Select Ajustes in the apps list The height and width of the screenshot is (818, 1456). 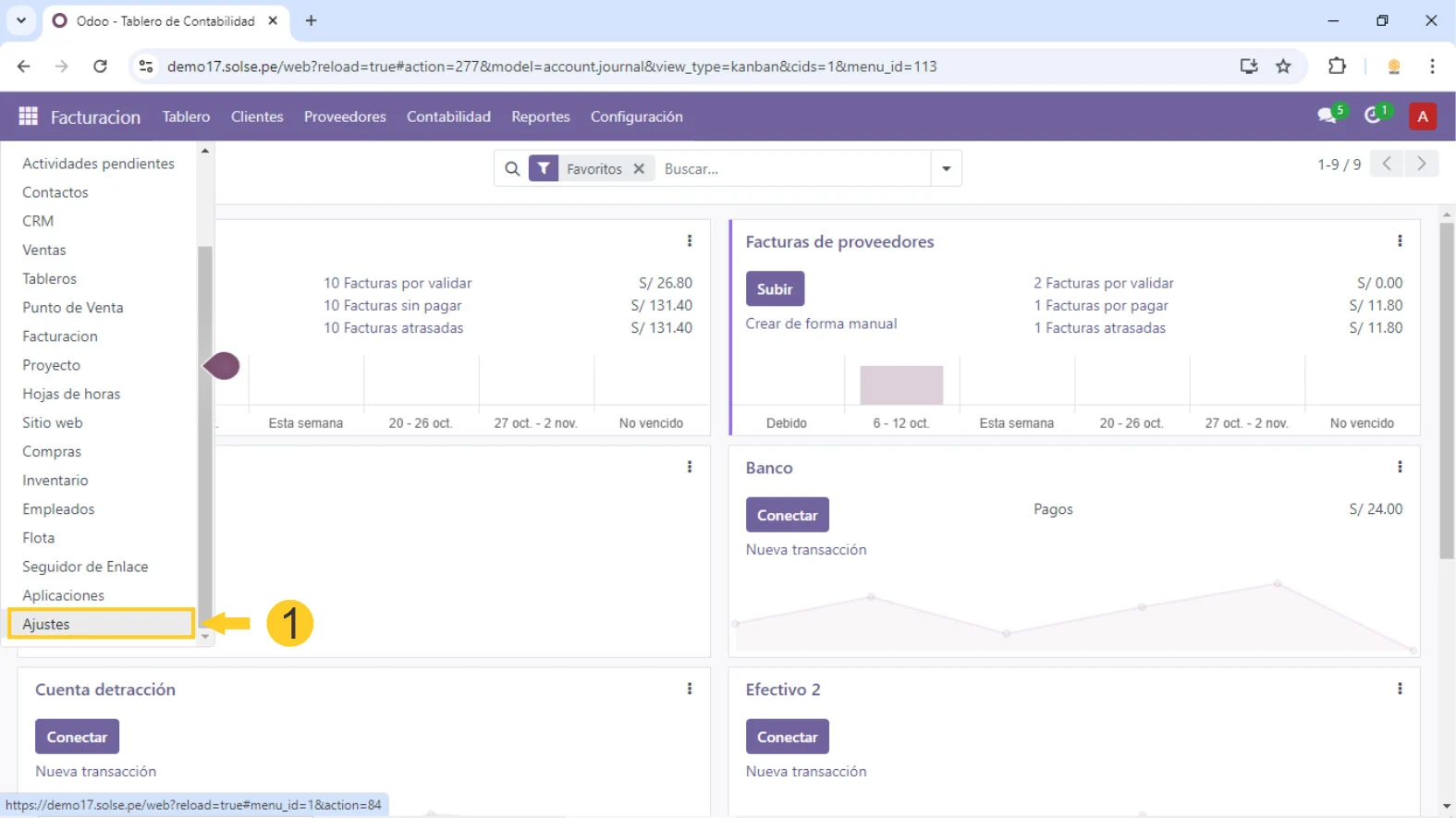pyautogui.click(x=46, y=624)
